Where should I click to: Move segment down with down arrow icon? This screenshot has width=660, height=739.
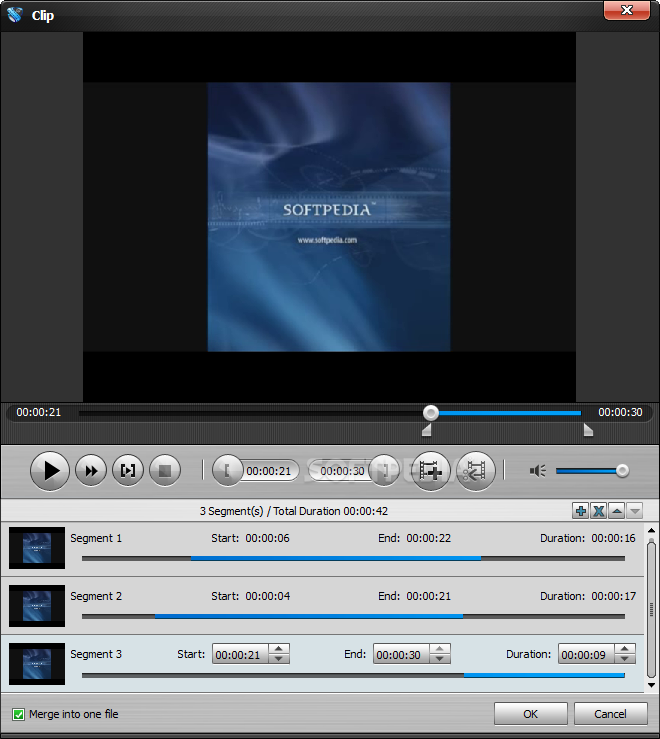coord(635,511)
